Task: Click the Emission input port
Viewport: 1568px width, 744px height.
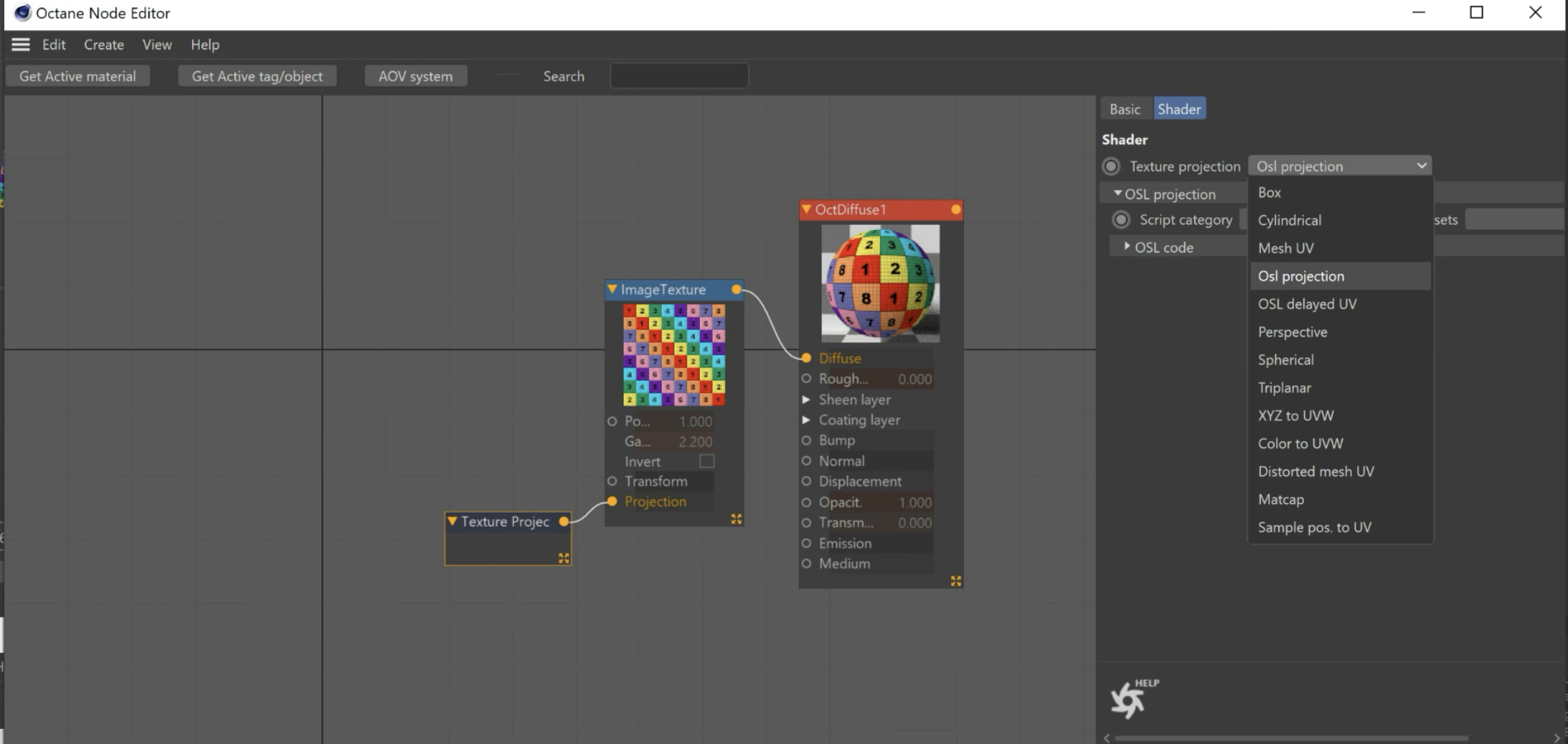Action: [x=806, y=543]
